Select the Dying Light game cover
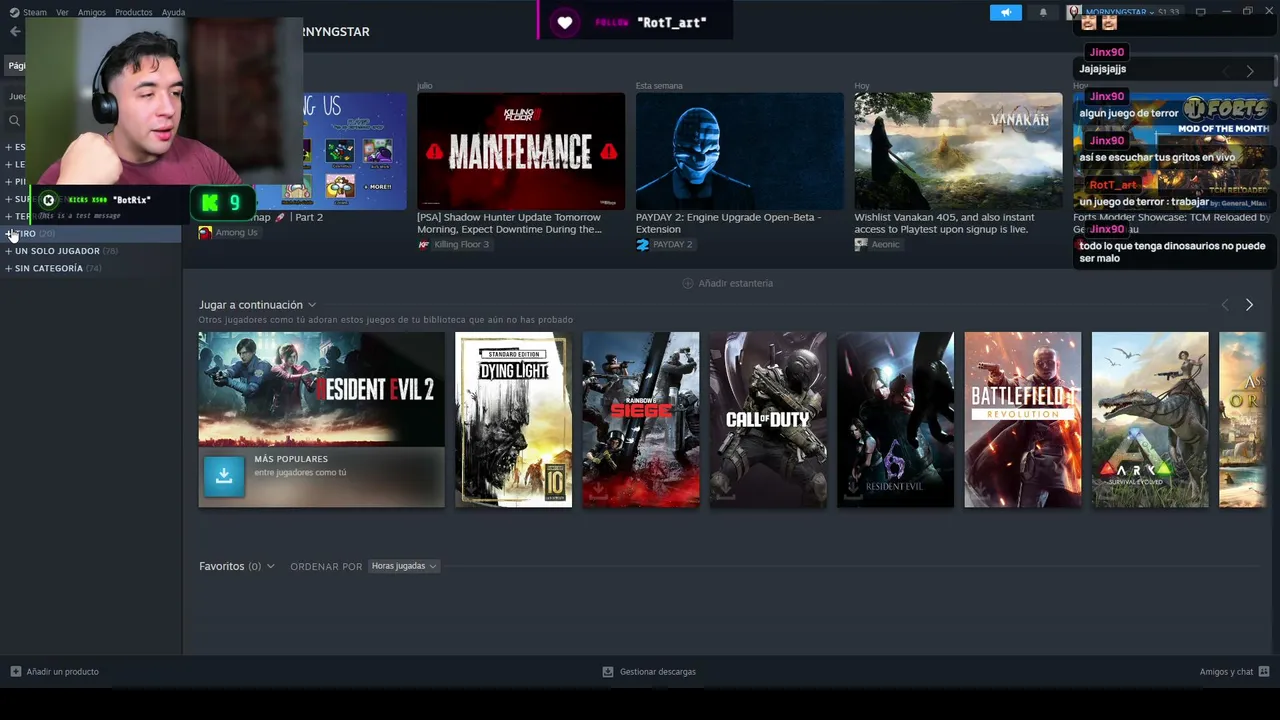This screenshot has height=720, width=1280. click(x=513, y=420)
